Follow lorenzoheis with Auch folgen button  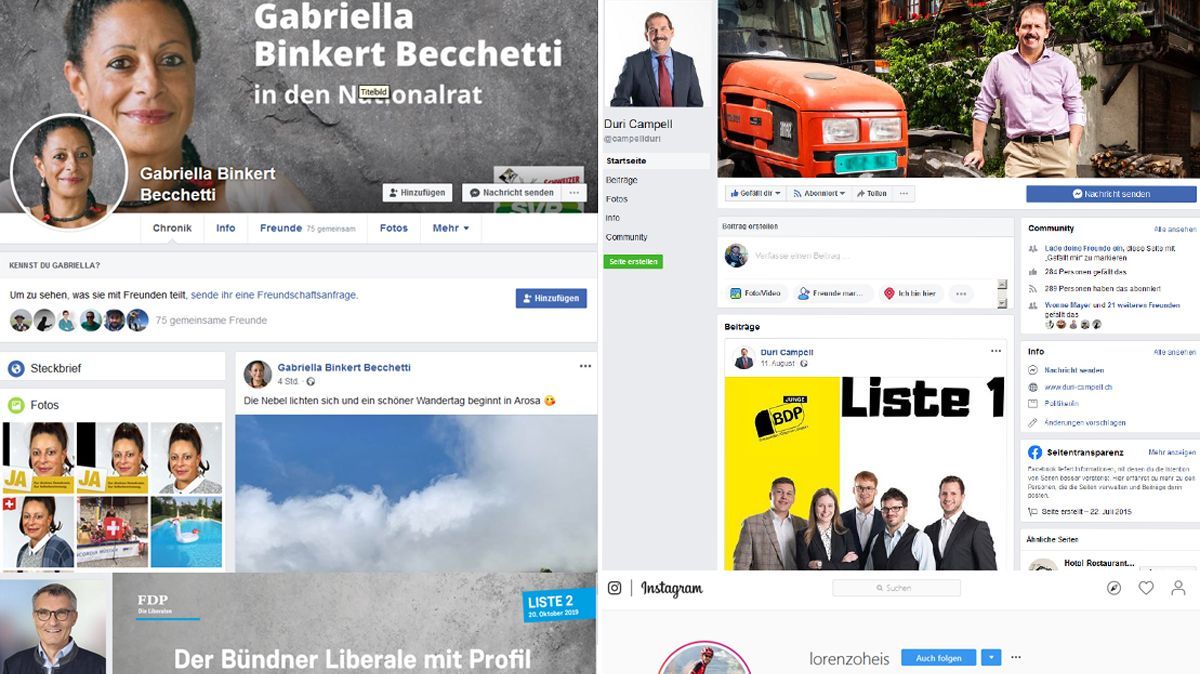[938, 657]
